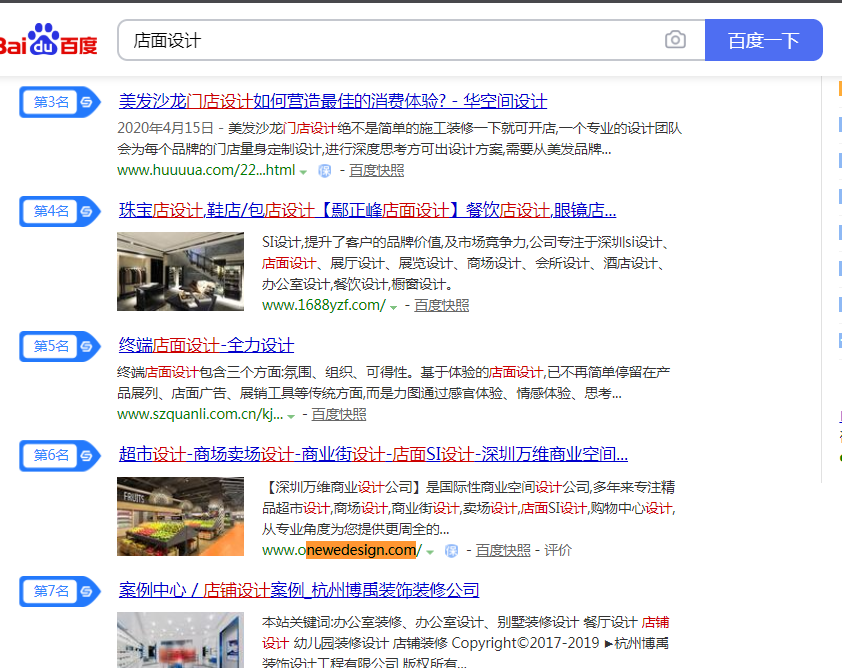
Task: Click URL text www.1688yzf.com/
Action: (324, 305)
